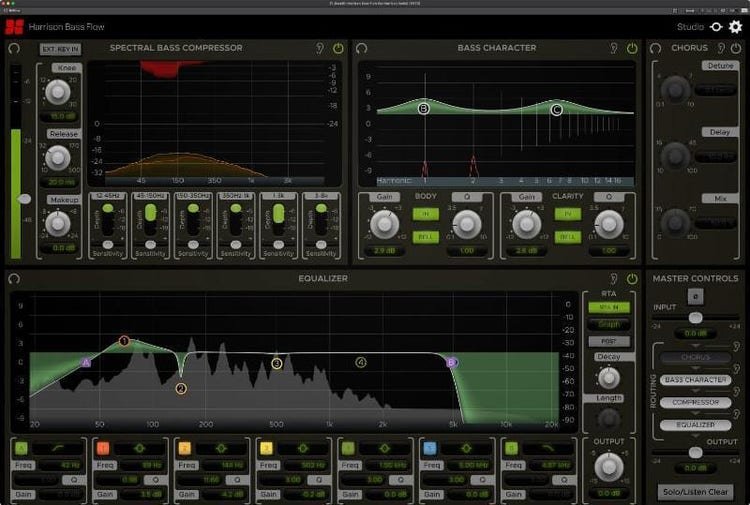
Task: Click the high-pass filter shape icon of band A
Action: tap(58, 448)
